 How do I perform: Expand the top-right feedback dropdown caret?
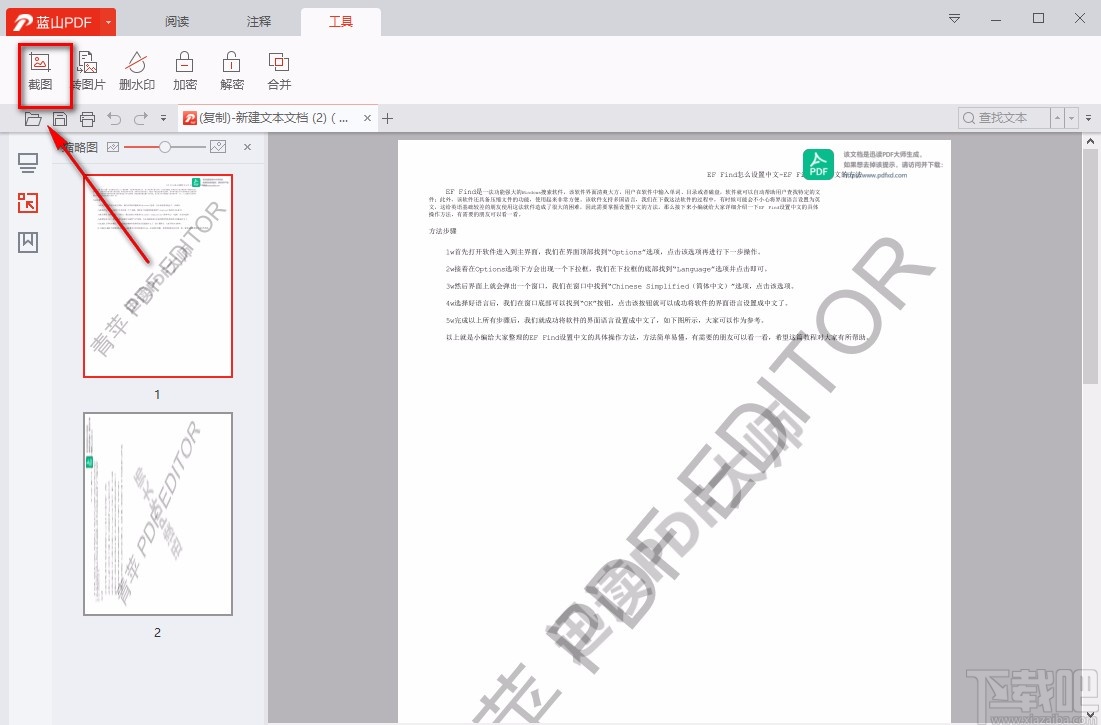point(953,18)
